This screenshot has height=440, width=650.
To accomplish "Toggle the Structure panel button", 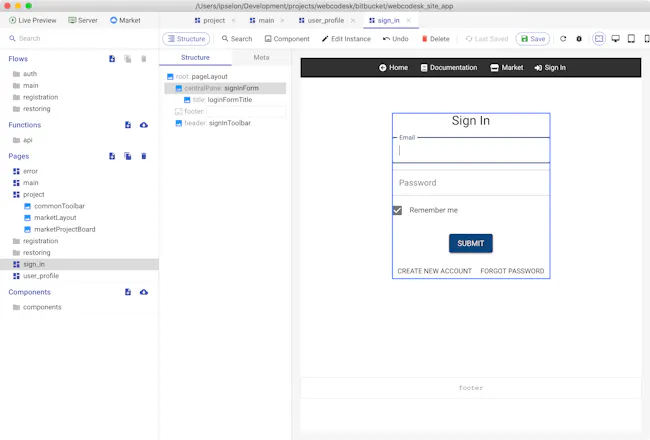I will [x=186, y=39].
